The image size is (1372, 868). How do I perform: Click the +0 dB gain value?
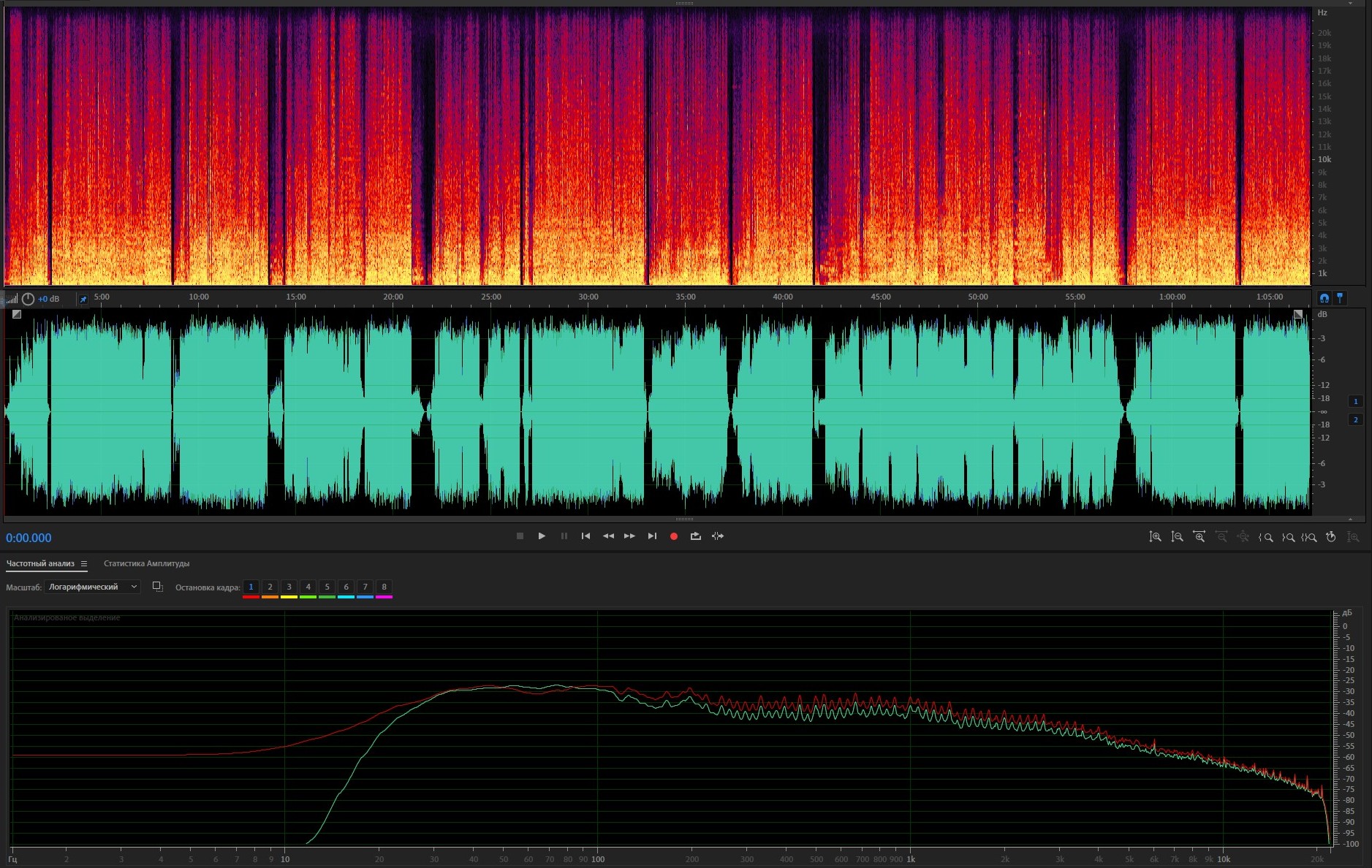click(x=49, y=299)
